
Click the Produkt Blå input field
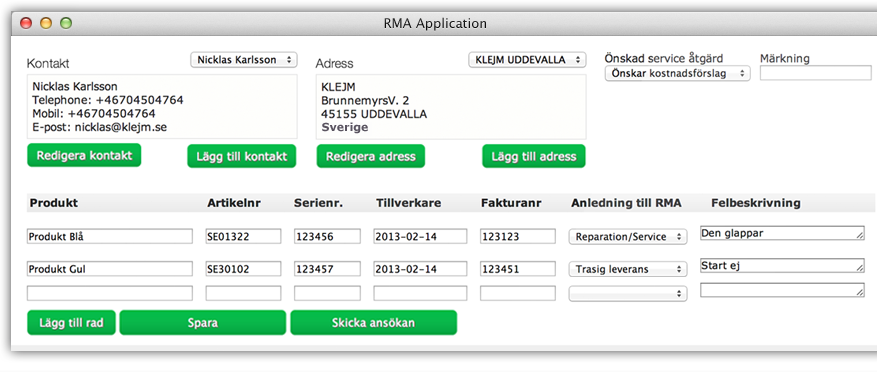pyautogui.click(x=110, y=236)
